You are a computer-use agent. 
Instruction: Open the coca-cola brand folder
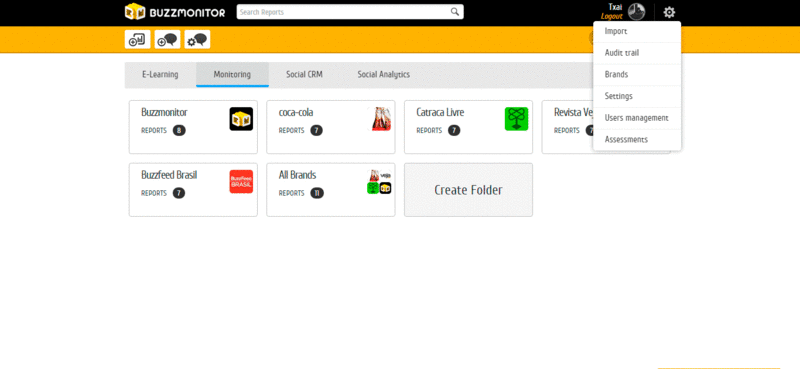point(331,127)
